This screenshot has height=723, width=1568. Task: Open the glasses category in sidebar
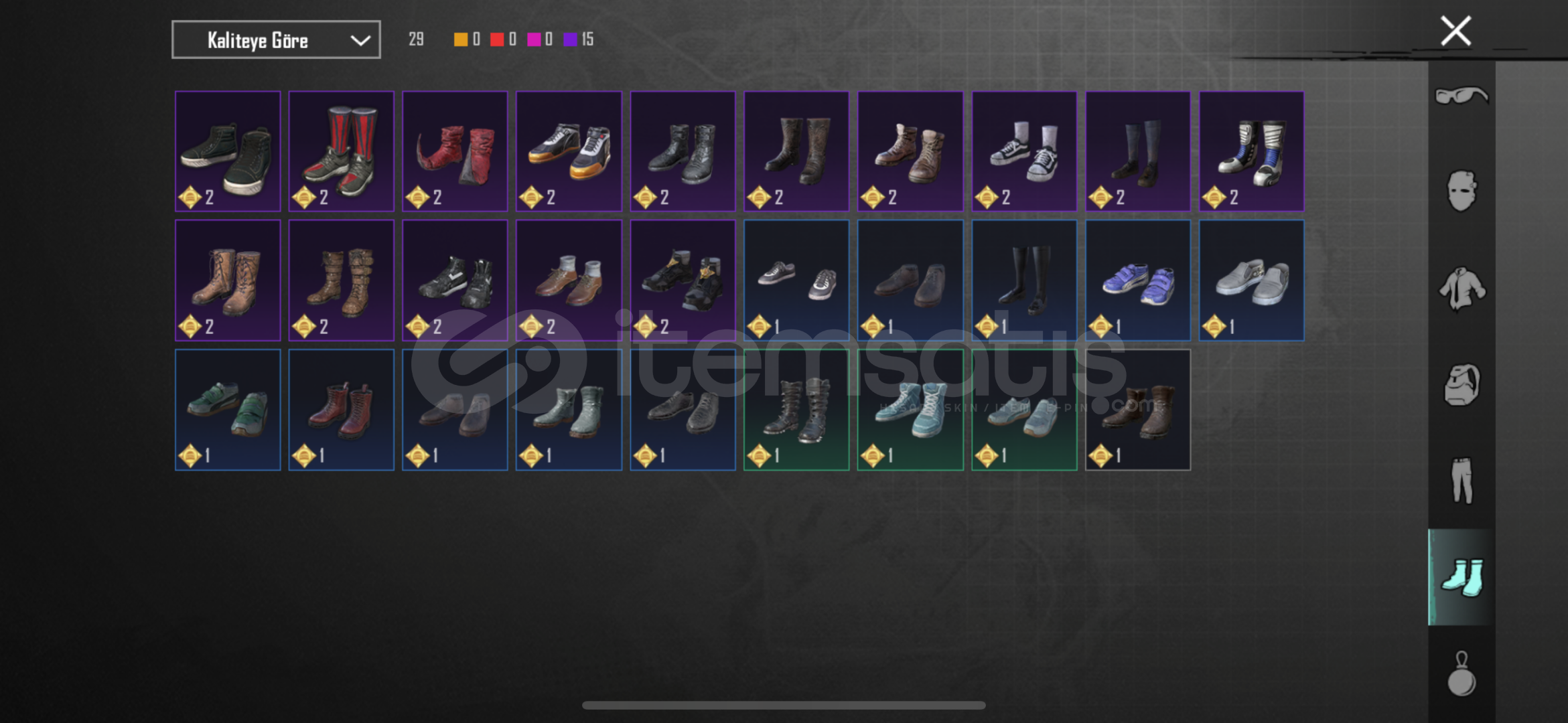[x=1462, y=96]
